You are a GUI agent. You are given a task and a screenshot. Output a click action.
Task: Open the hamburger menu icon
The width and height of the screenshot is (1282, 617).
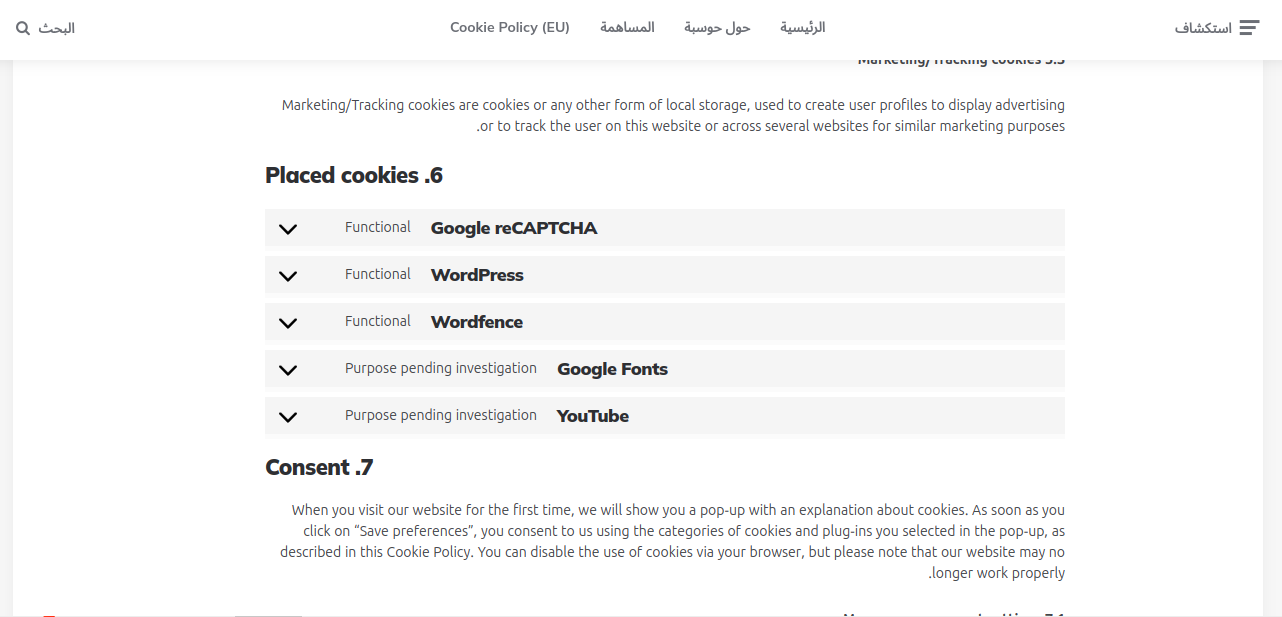pos(1249,28)
